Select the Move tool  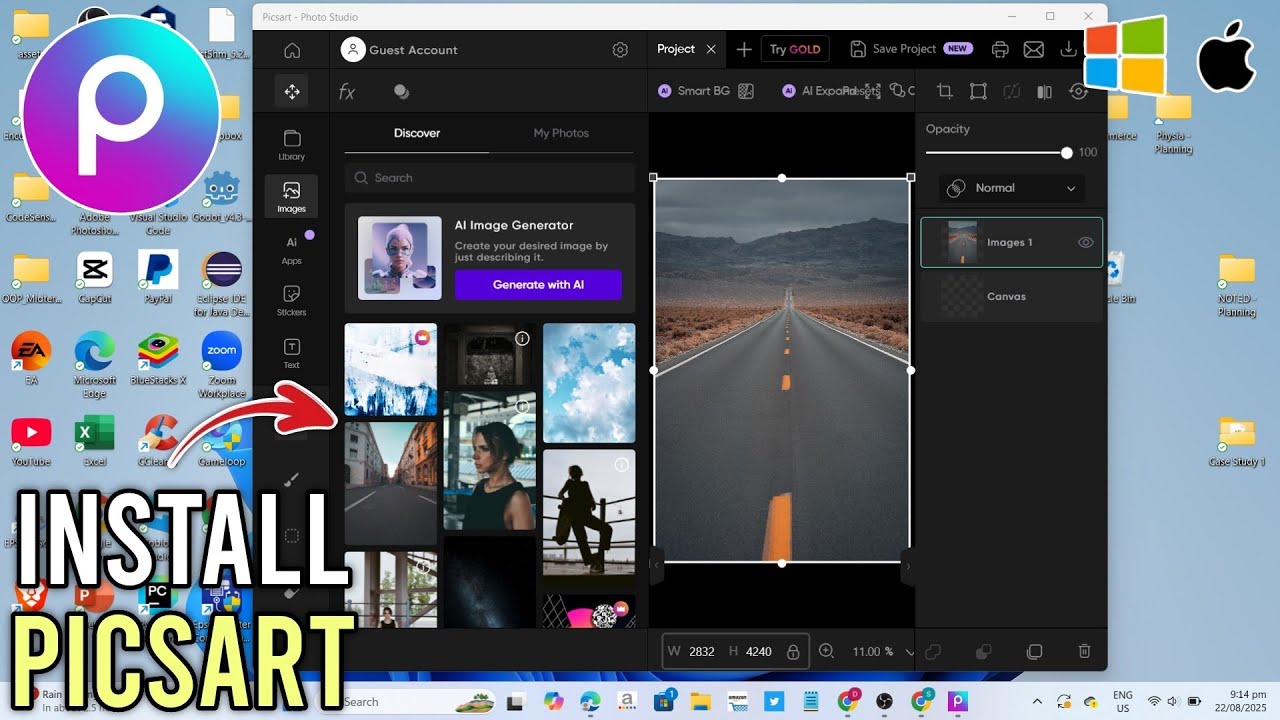[292, 92]
